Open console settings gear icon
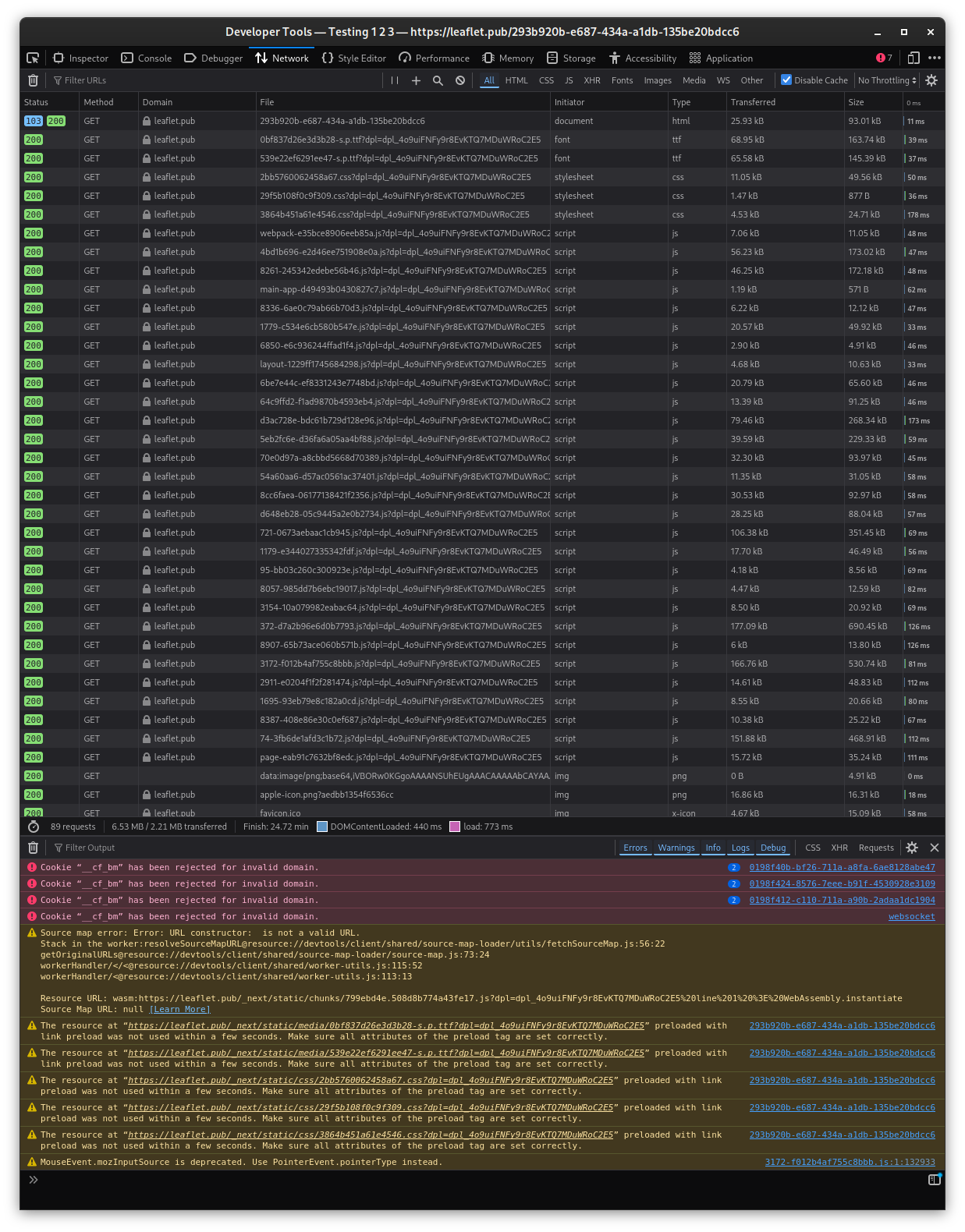 click(x=912, y=848)
